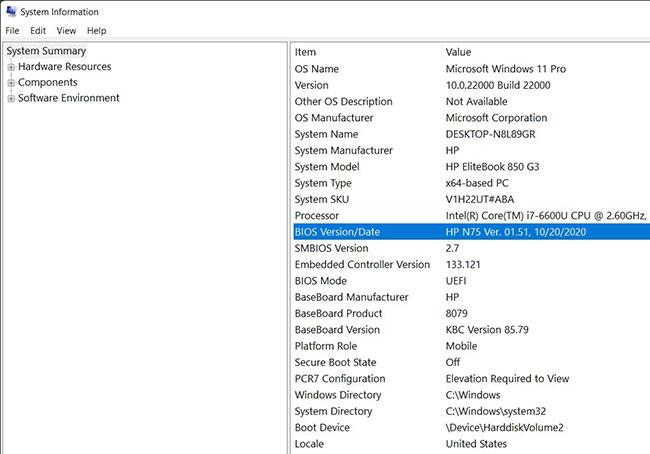Expand the Hardware Resources tree node
The width and height of the screenshot is (650, 454).
11,67
